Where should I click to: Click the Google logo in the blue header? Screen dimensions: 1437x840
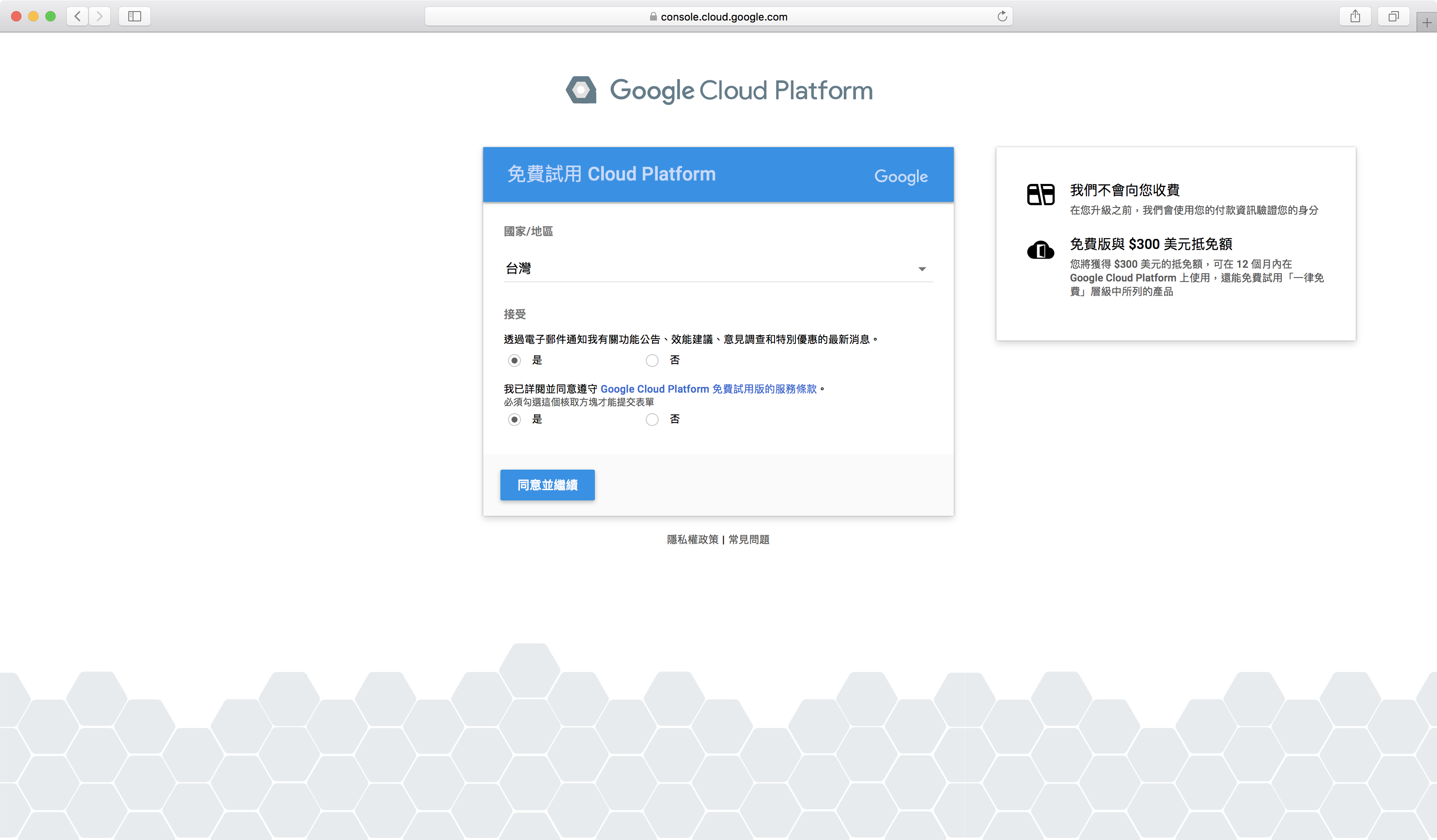[900, 176]
